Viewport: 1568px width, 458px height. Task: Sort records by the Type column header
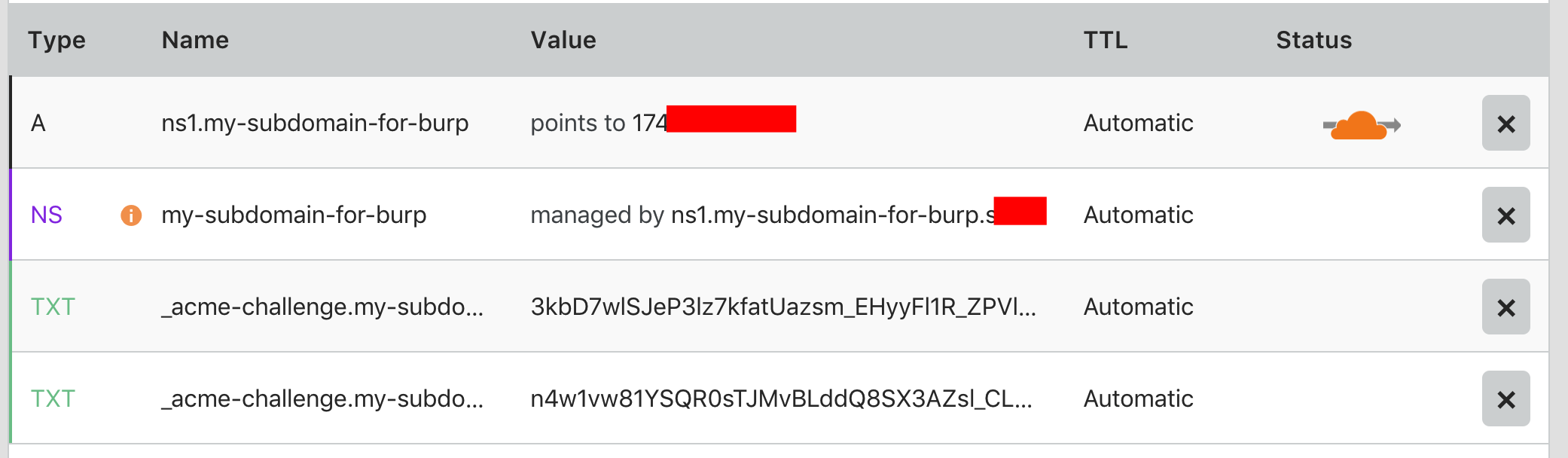[x=56, y=40]
